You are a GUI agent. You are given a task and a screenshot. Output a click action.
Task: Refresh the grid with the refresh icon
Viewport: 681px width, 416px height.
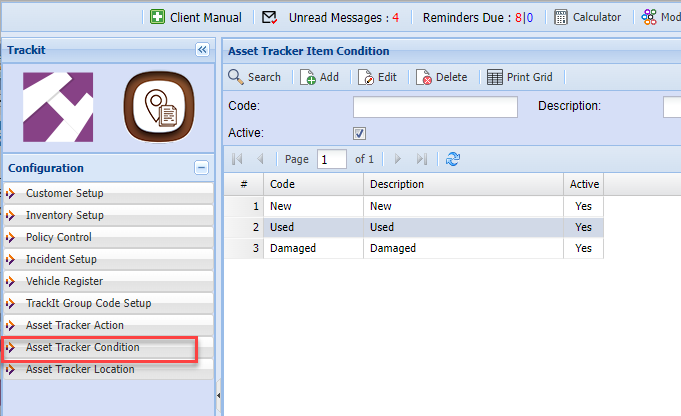453,159
